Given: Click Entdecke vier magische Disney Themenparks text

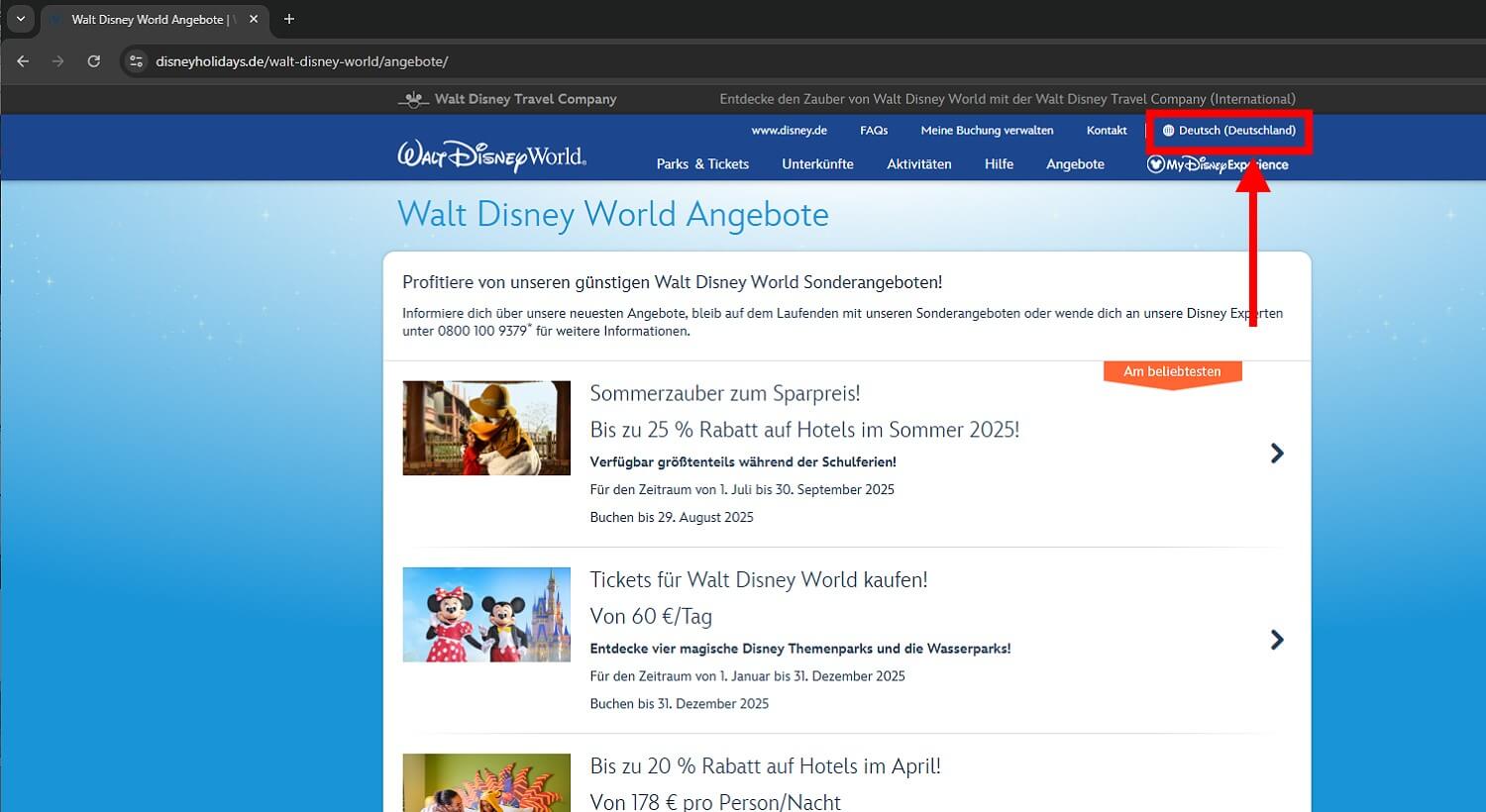Looking at the screenshot, I should click(800, 649).
